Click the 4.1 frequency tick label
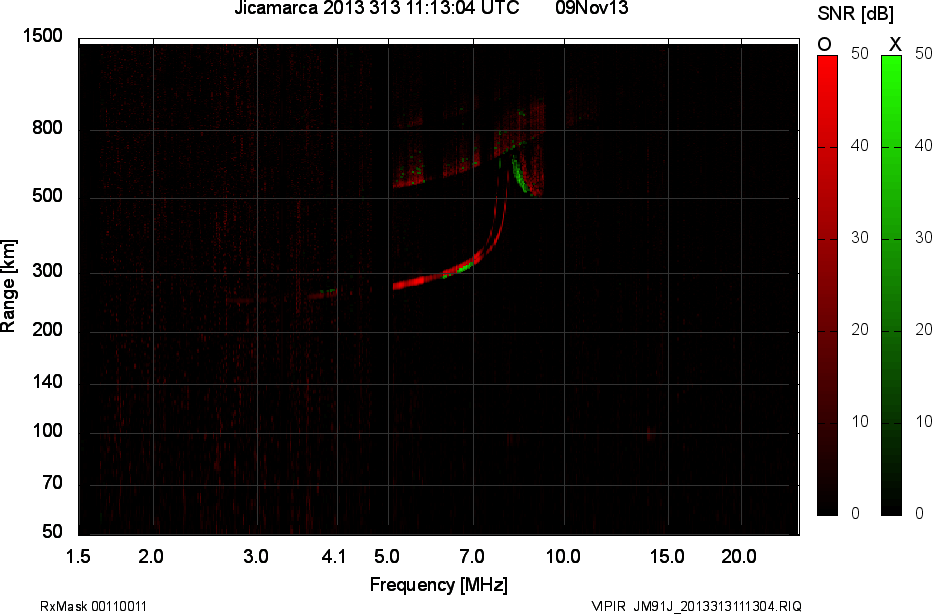Screen dimensions: 932x614 point(333,557)
